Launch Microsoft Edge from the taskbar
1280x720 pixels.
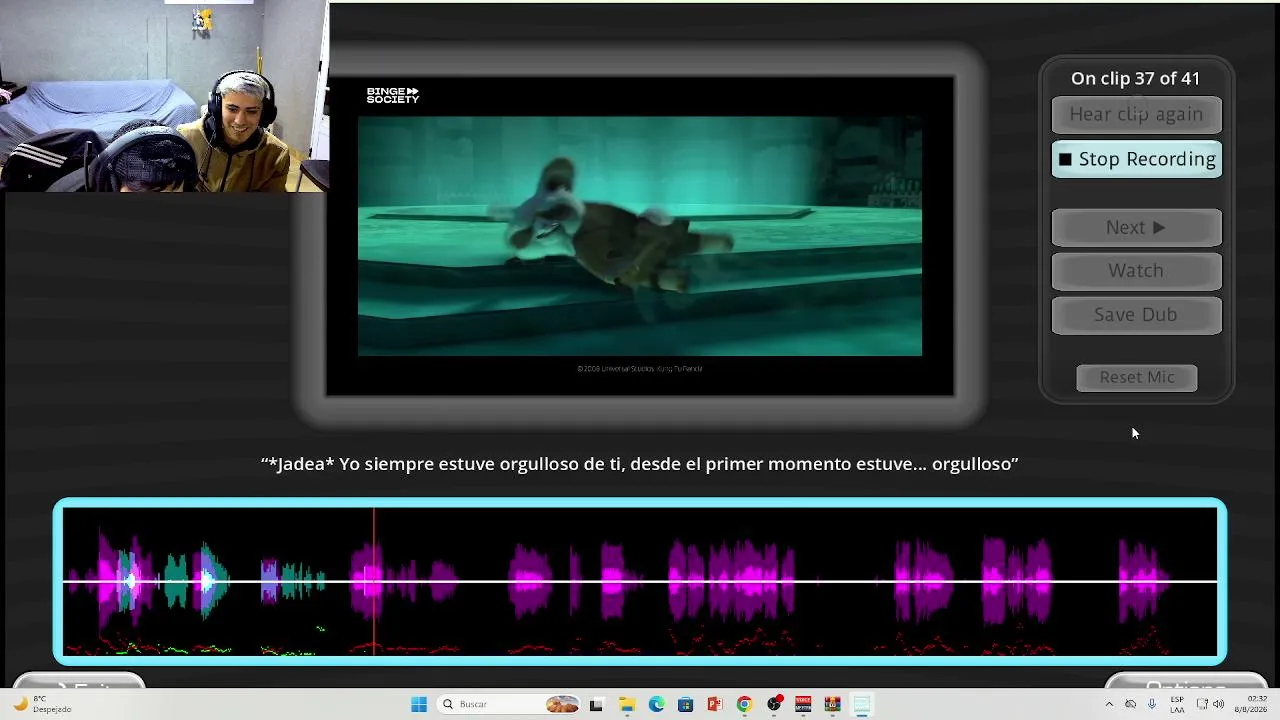pyautogui.click(x=656, y=704)
